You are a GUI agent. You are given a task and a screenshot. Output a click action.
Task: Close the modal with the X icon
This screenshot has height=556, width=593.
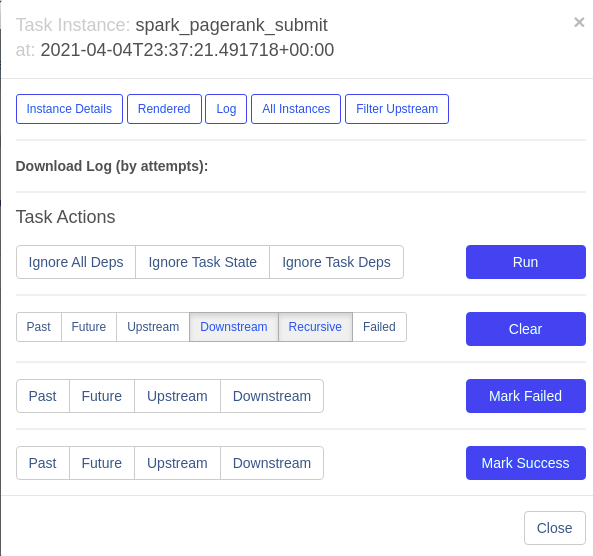click(x=579, y=22)
